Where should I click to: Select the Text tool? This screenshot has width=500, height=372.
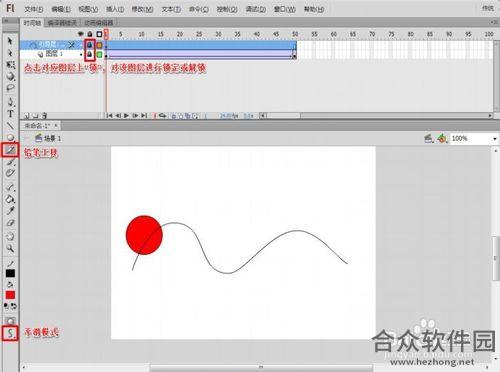10,114
